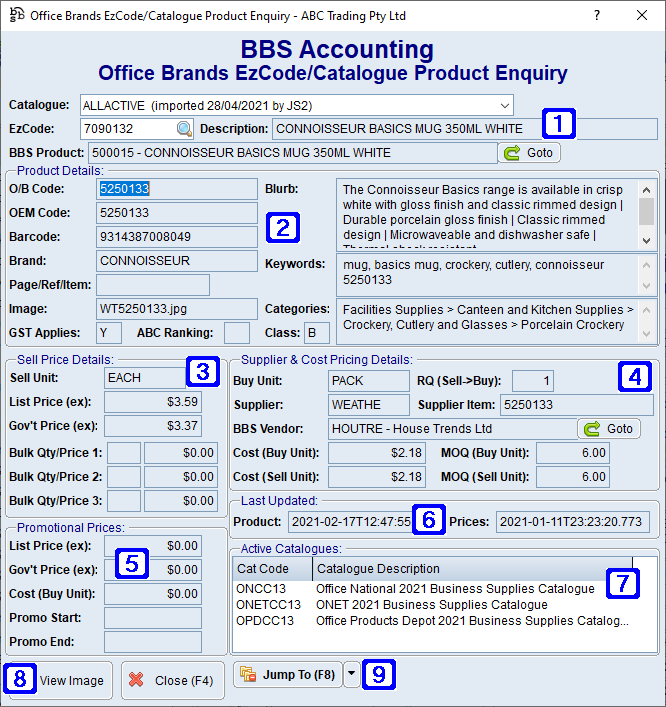This screenshot has width=666, height=707.
Task: Click the OEM Code field
Action: (176, 213)
